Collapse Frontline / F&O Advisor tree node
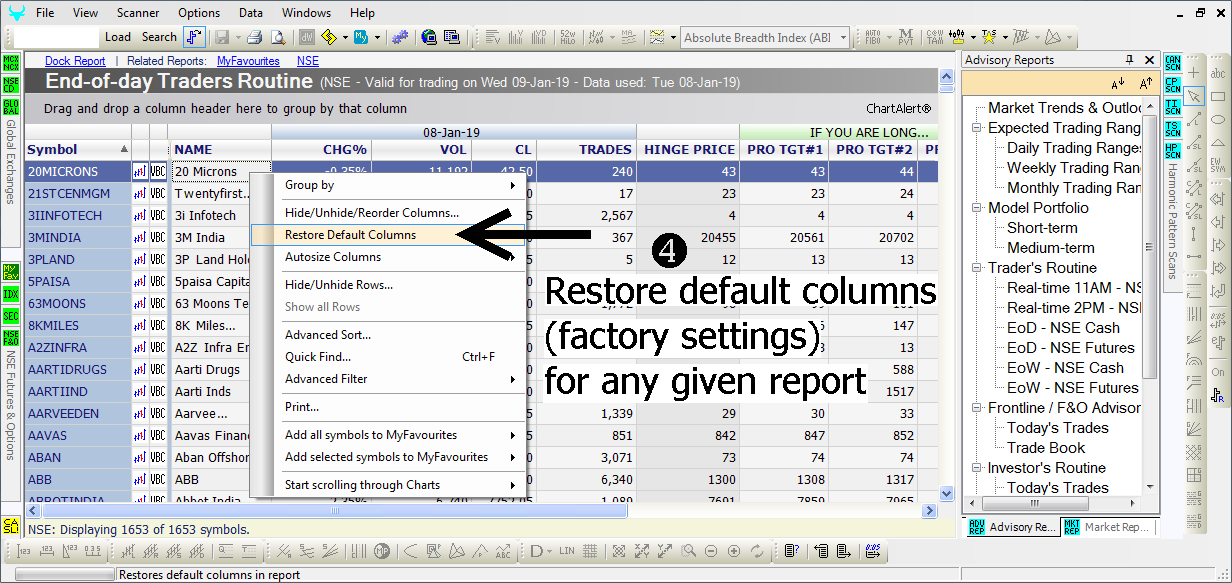1232x583 pixels. pos(977,408)
